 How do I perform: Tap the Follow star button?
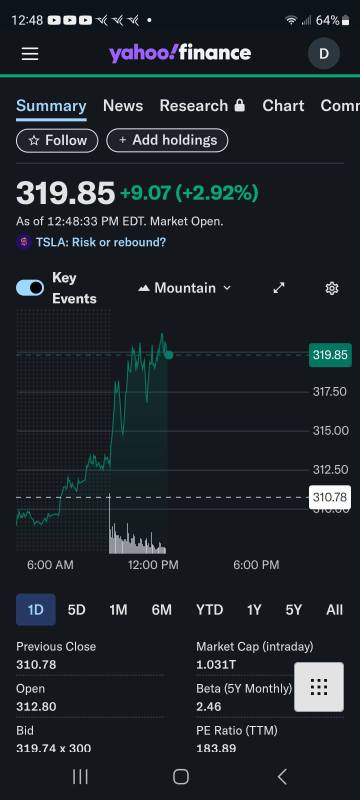click(x=57, y=140)
